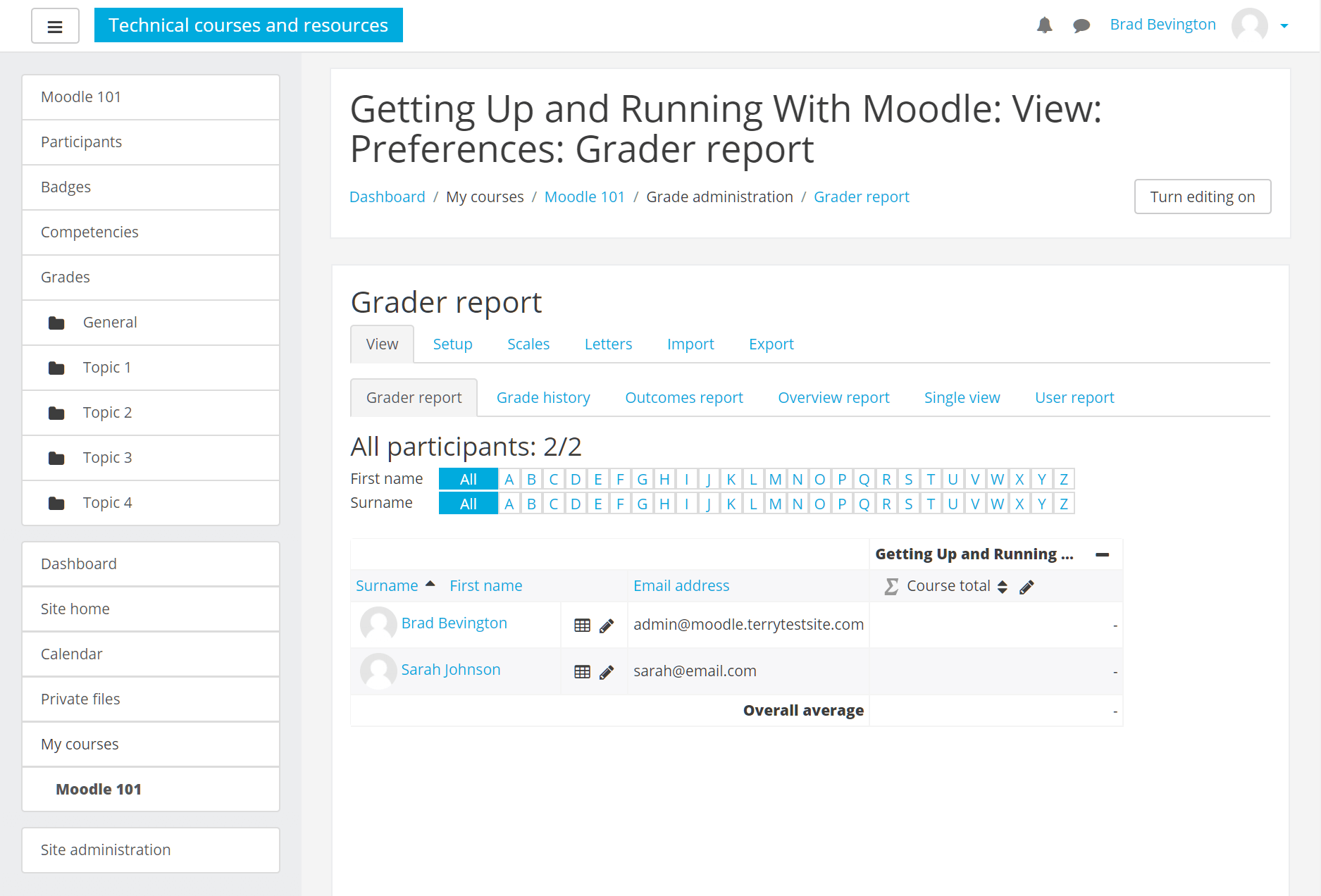Go to Moodle 101 breadcrumb link
The height and width of the screenshot is (896, 1321).
point(585,197)
